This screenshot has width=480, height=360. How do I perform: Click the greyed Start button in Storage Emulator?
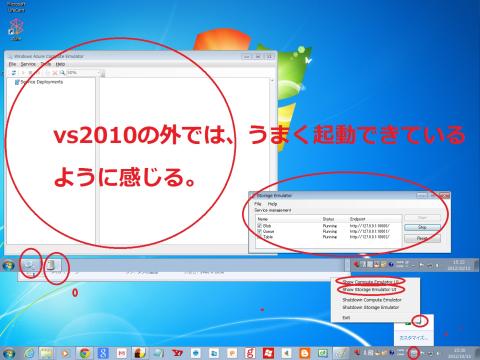click(x=422, y=218)
